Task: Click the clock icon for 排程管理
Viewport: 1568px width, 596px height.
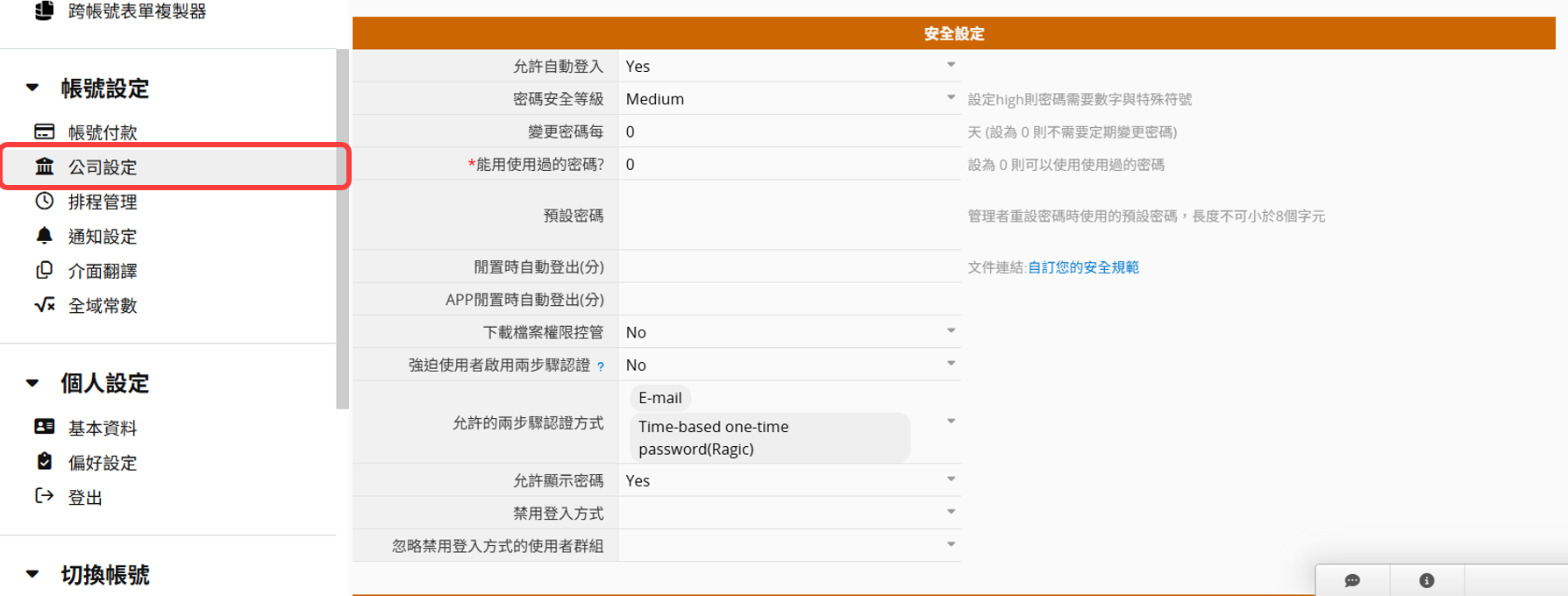Action: click(x=44, y=202)
